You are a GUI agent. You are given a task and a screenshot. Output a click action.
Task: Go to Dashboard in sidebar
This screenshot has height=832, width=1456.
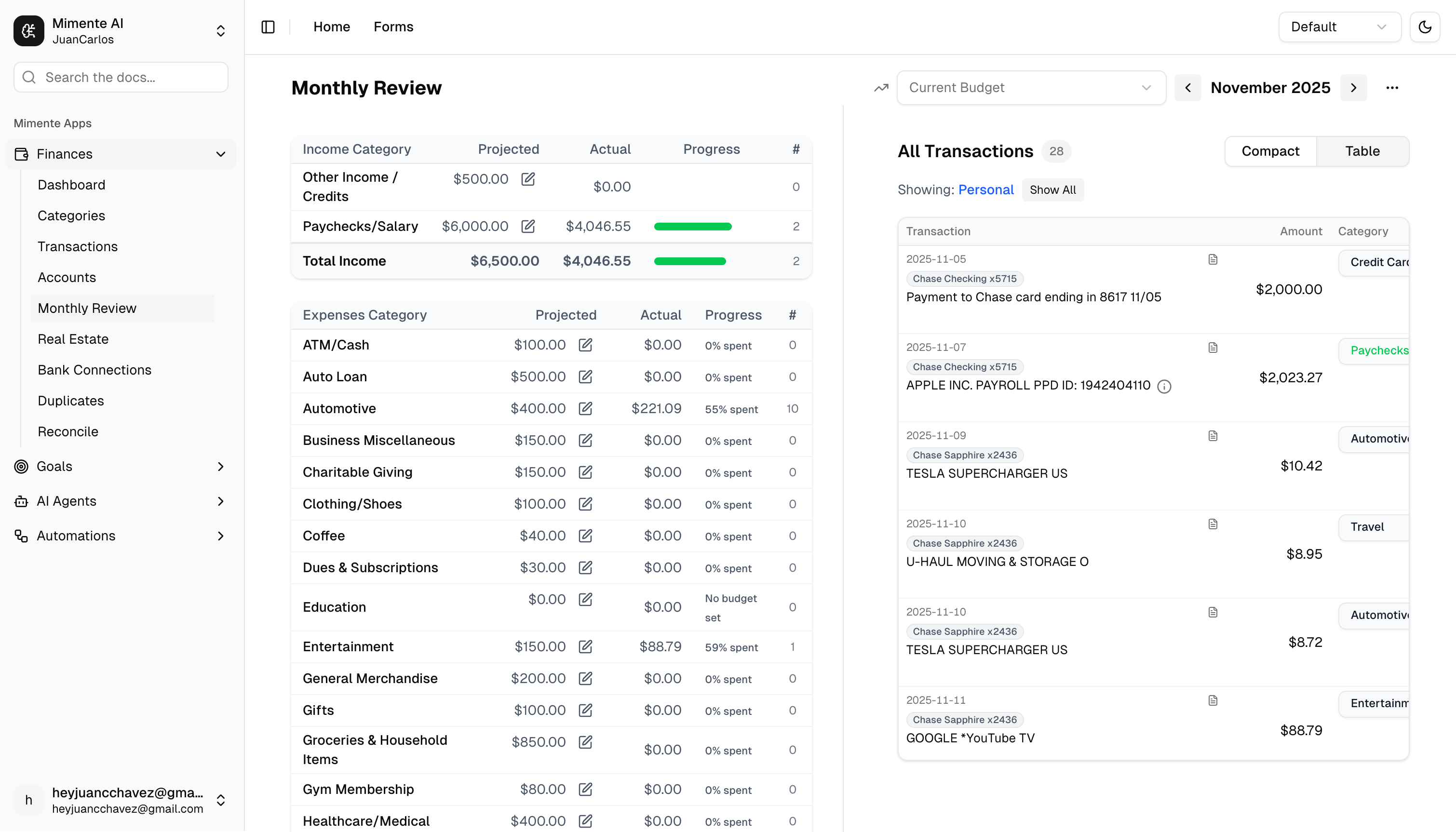(x=71, y=185)
